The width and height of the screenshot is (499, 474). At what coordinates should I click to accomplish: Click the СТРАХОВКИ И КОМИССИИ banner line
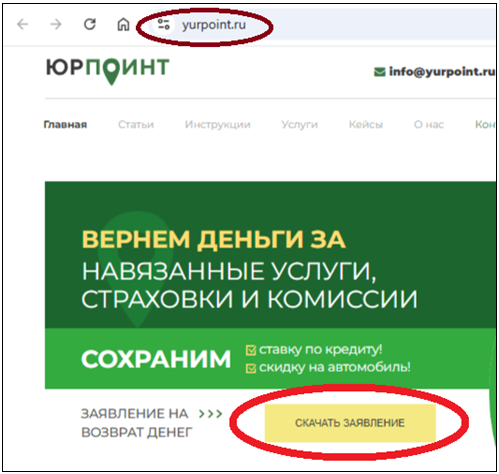[x=249, y=299]
